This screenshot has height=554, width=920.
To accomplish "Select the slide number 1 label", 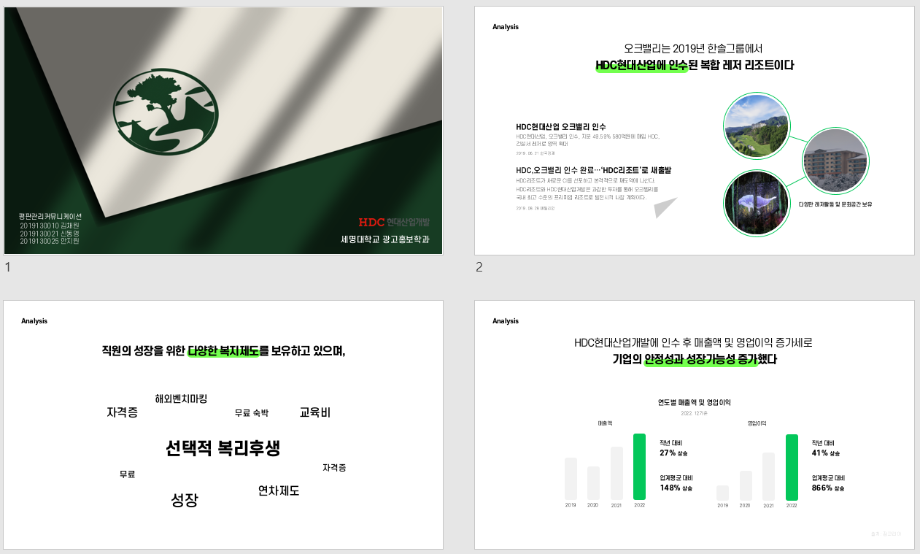I will click(8, 267).
